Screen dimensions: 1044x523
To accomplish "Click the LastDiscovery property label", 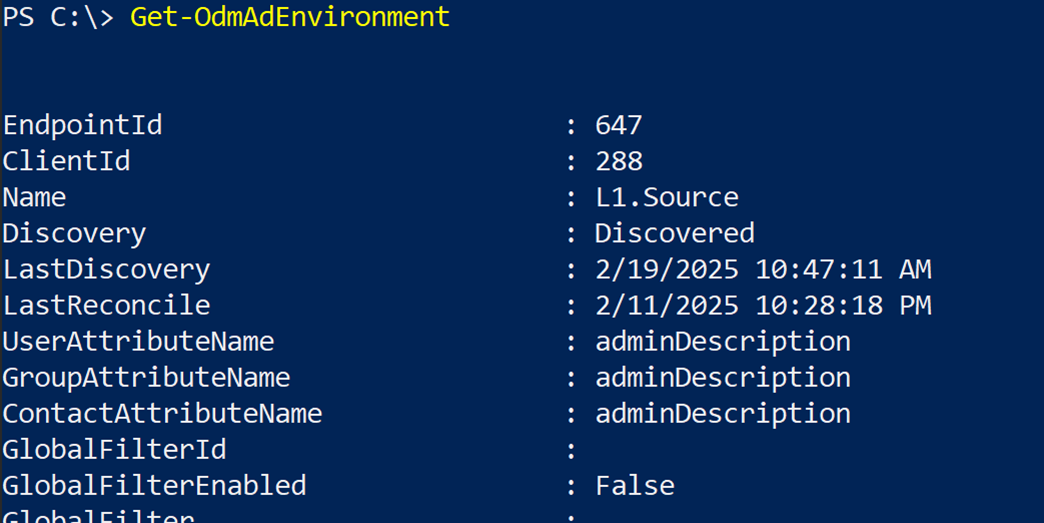I will 106,269.
